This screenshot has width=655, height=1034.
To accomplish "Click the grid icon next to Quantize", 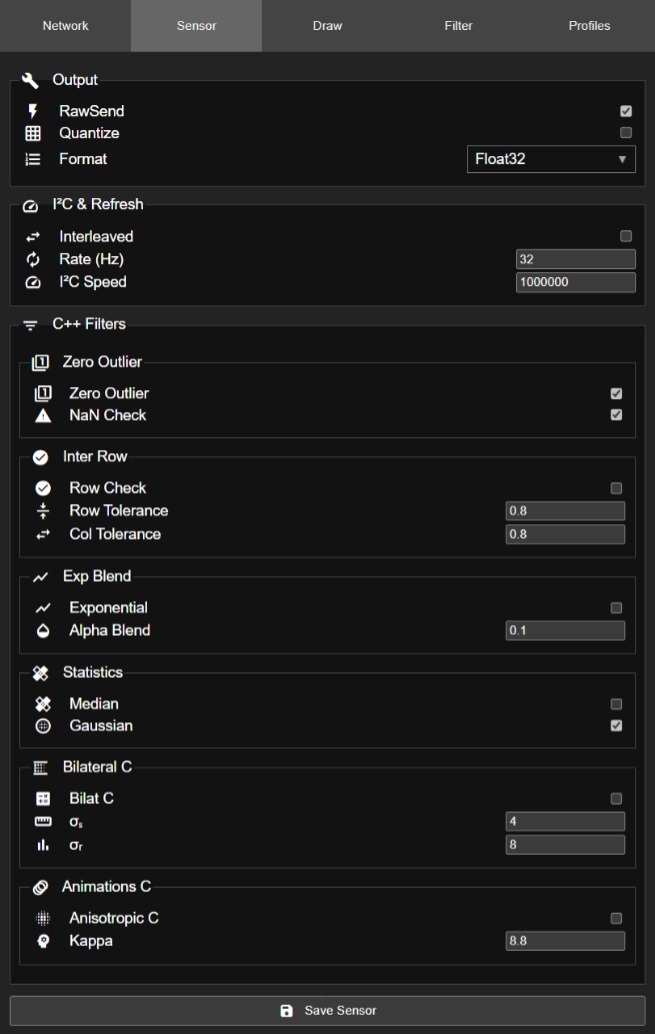I will [x=32, y=133].
